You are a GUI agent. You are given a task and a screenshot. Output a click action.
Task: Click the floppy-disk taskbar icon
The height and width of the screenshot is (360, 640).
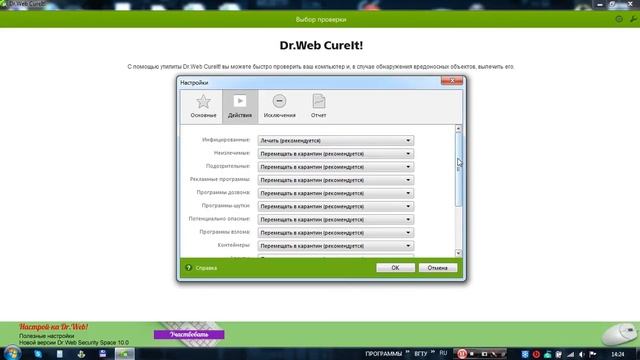click(x=102, y=354)
